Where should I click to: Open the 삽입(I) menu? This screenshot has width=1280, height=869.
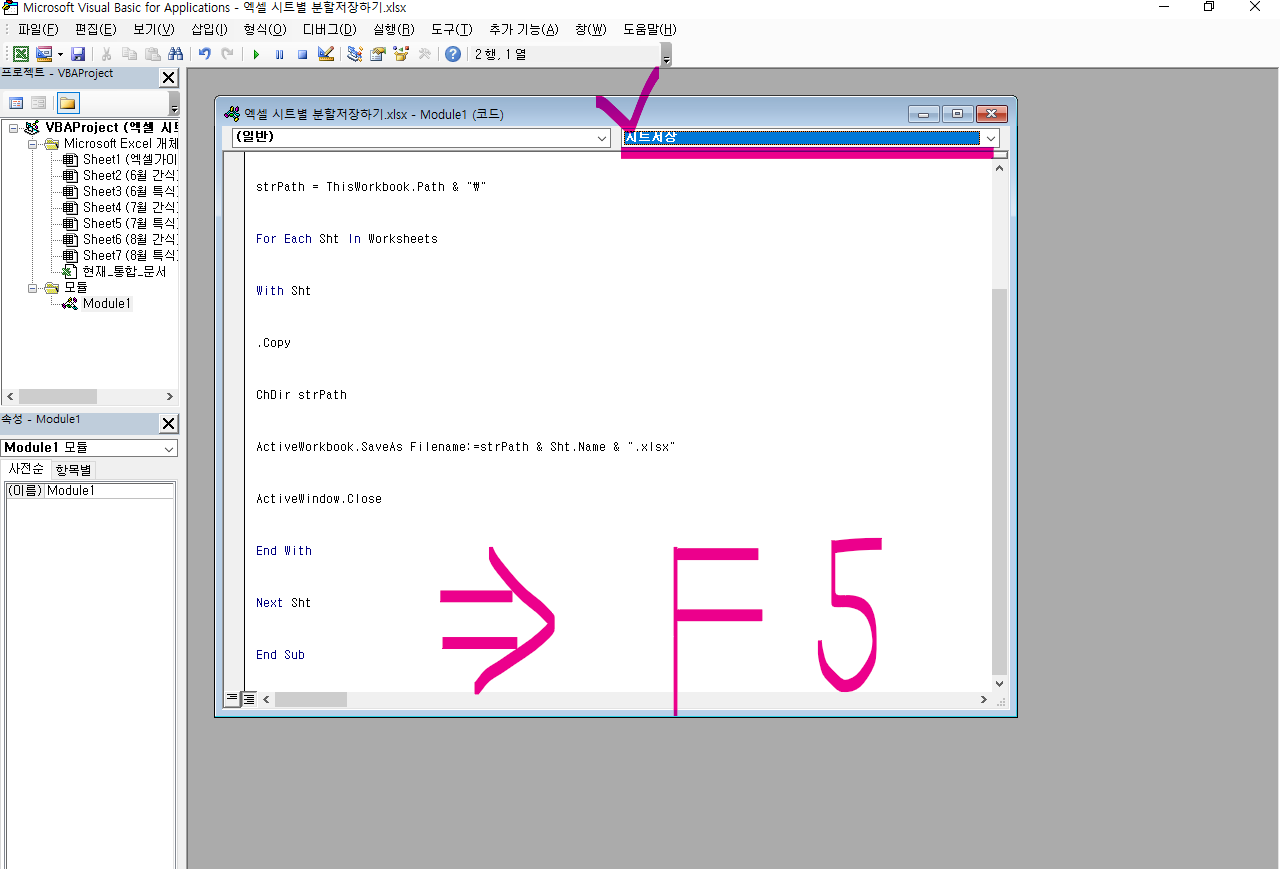(209, 30)
